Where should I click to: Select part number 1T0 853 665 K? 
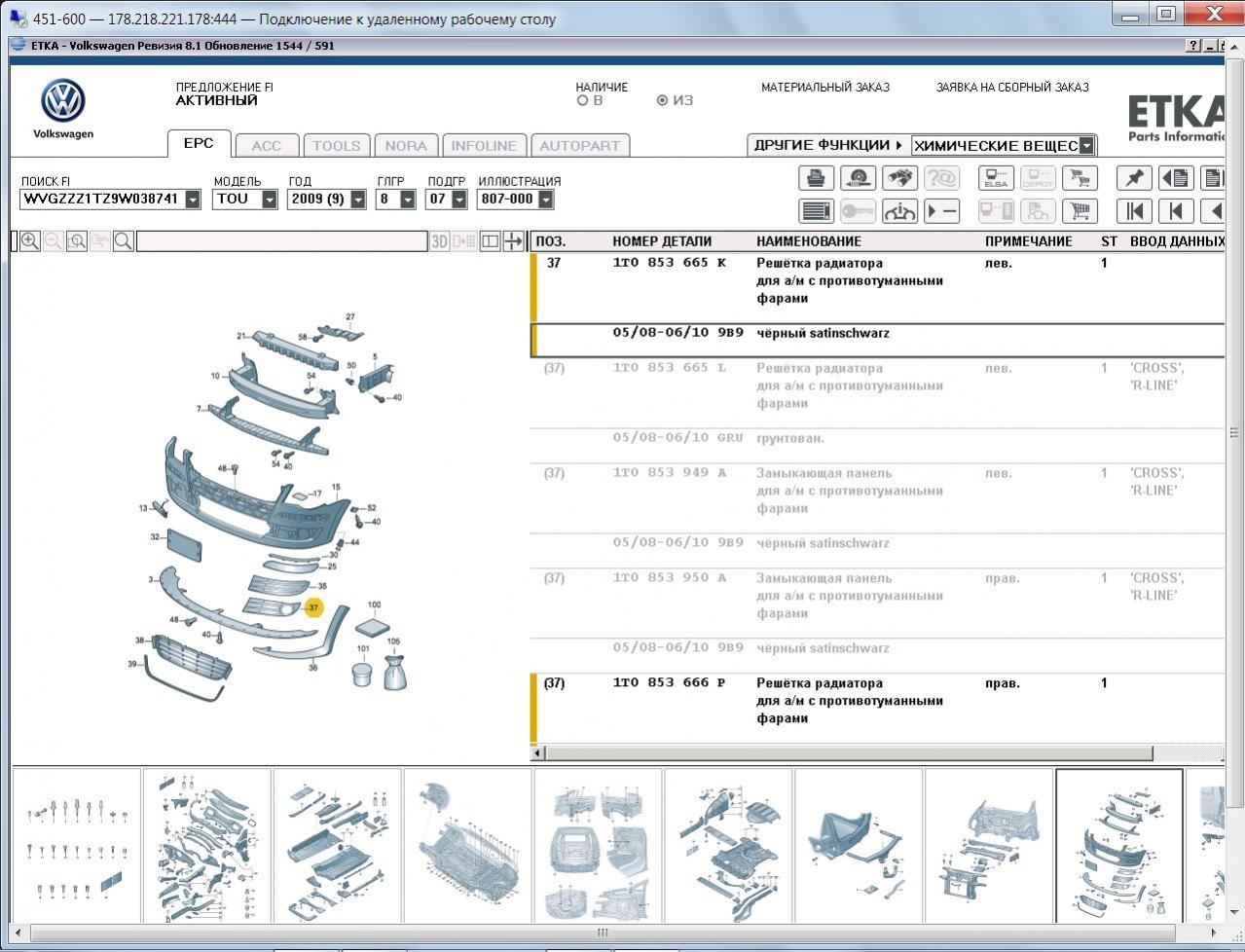click(x=670, y=263)
